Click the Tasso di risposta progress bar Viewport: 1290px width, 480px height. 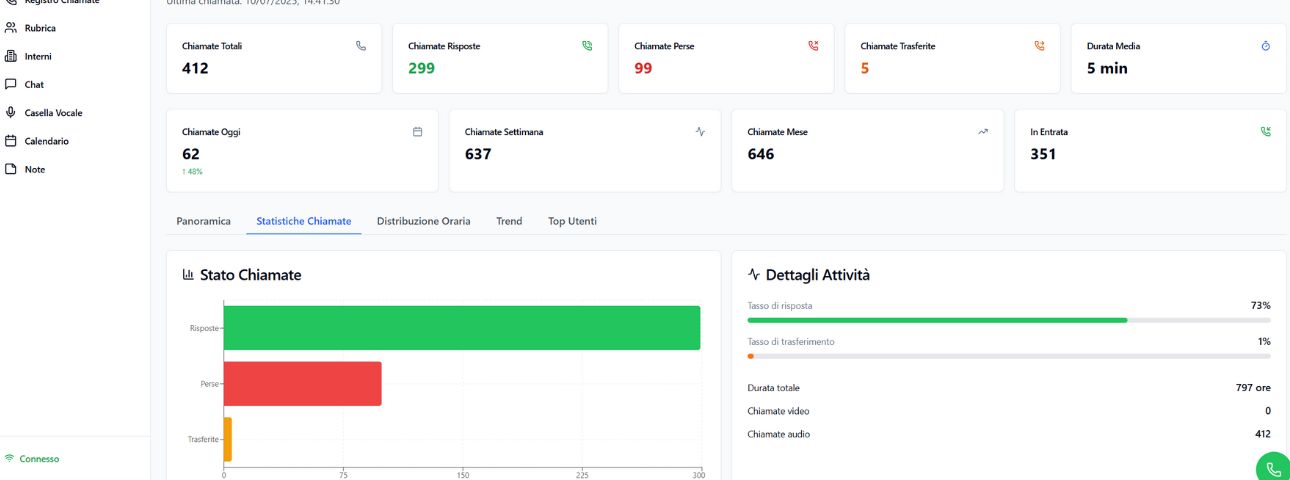pos(1009,320)
